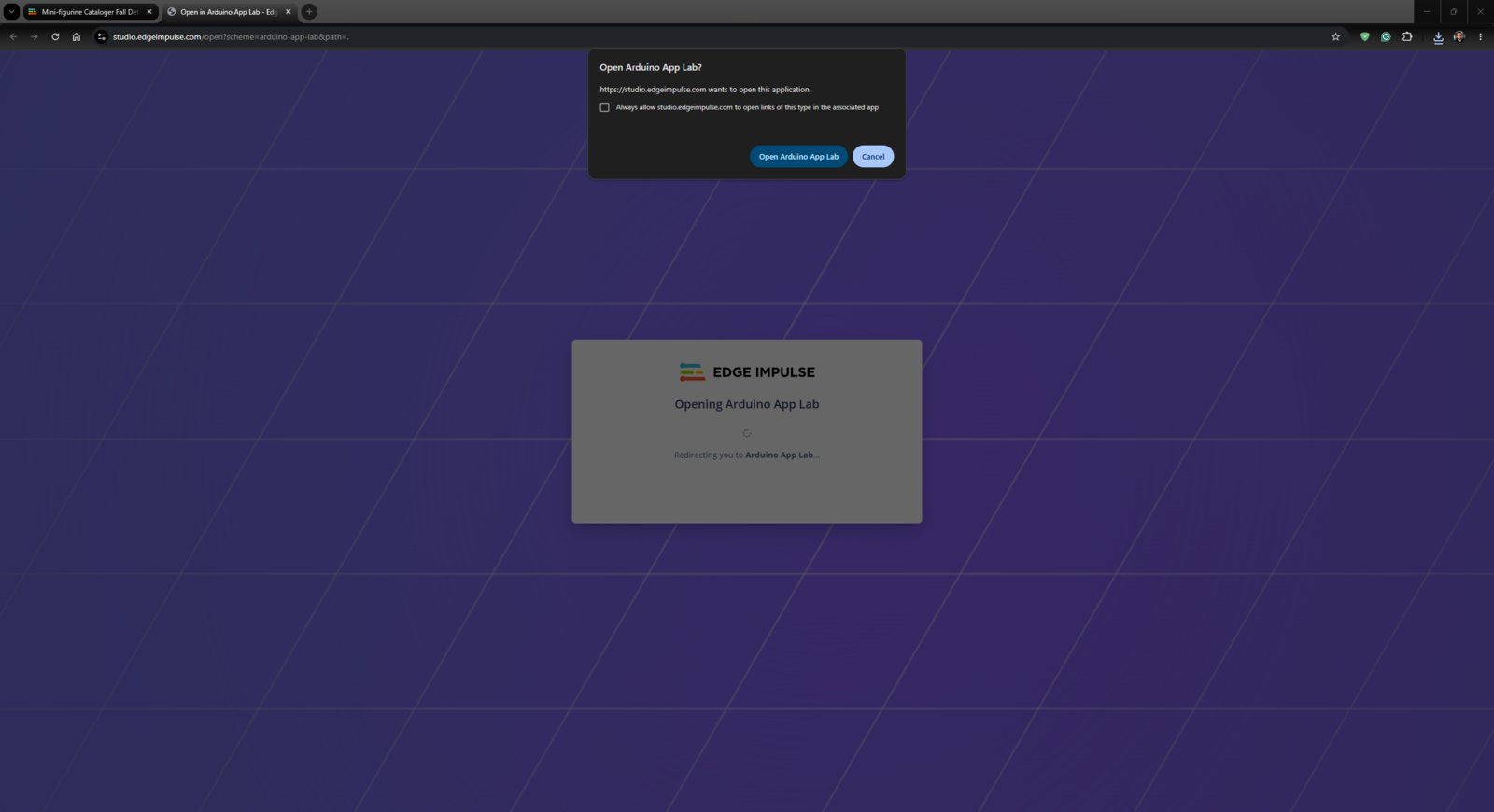1494x812 pixels.
Task: Show the browser downloads panel
Action: (x=1438, y=37)
